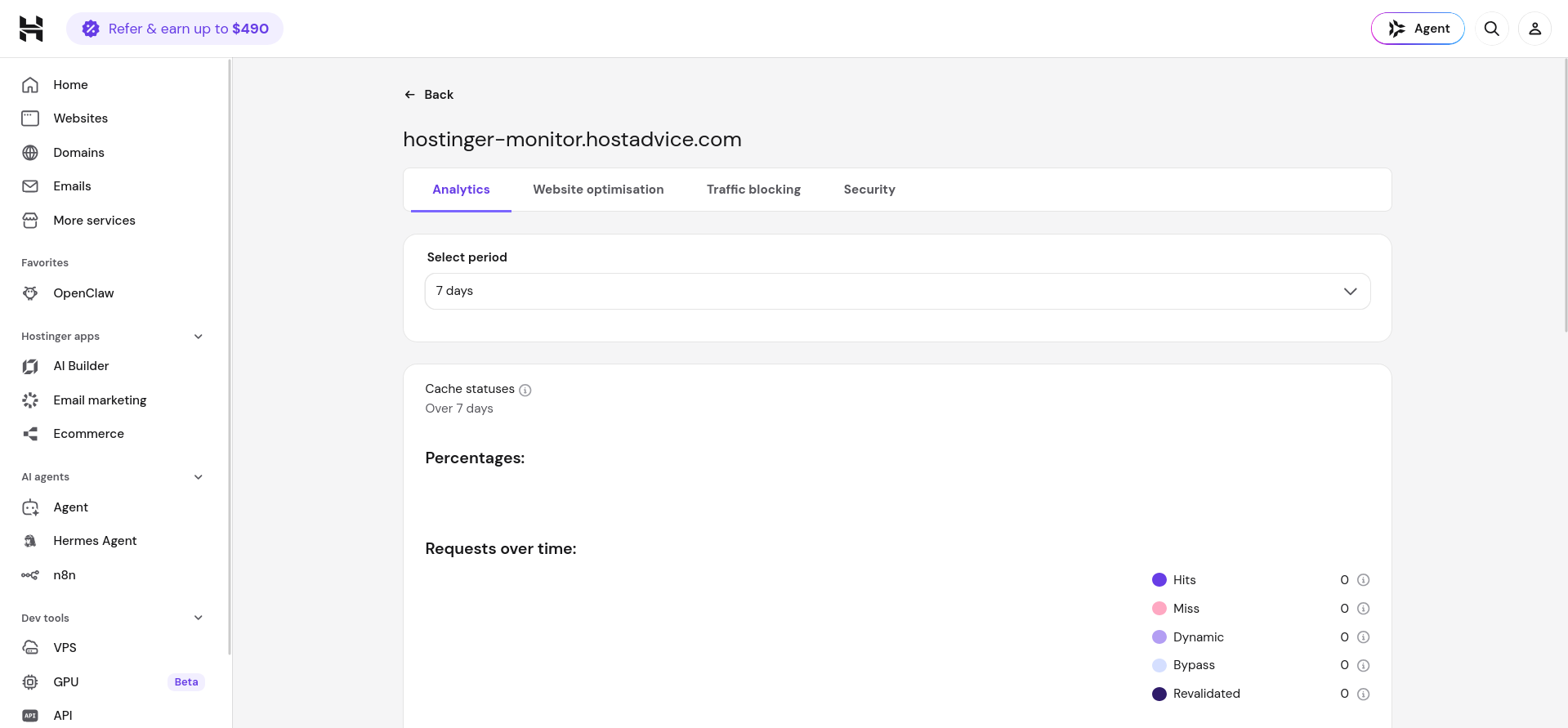Click the Dynamic legend color dot
The width and height of the screenshot is (1568, 728).
click(1159, 637)
